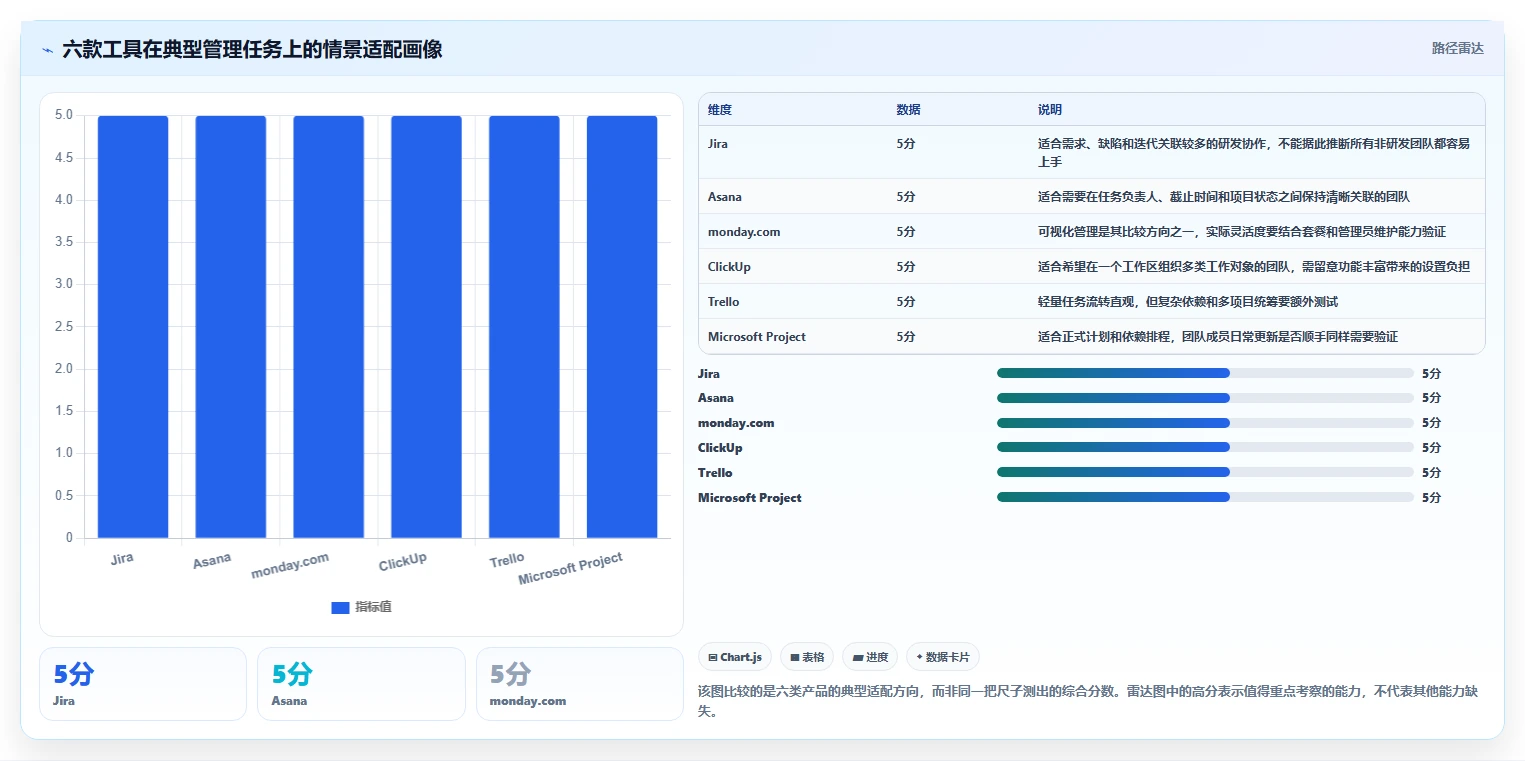Click the Trello cell in the table

click(x=724, y=302)
